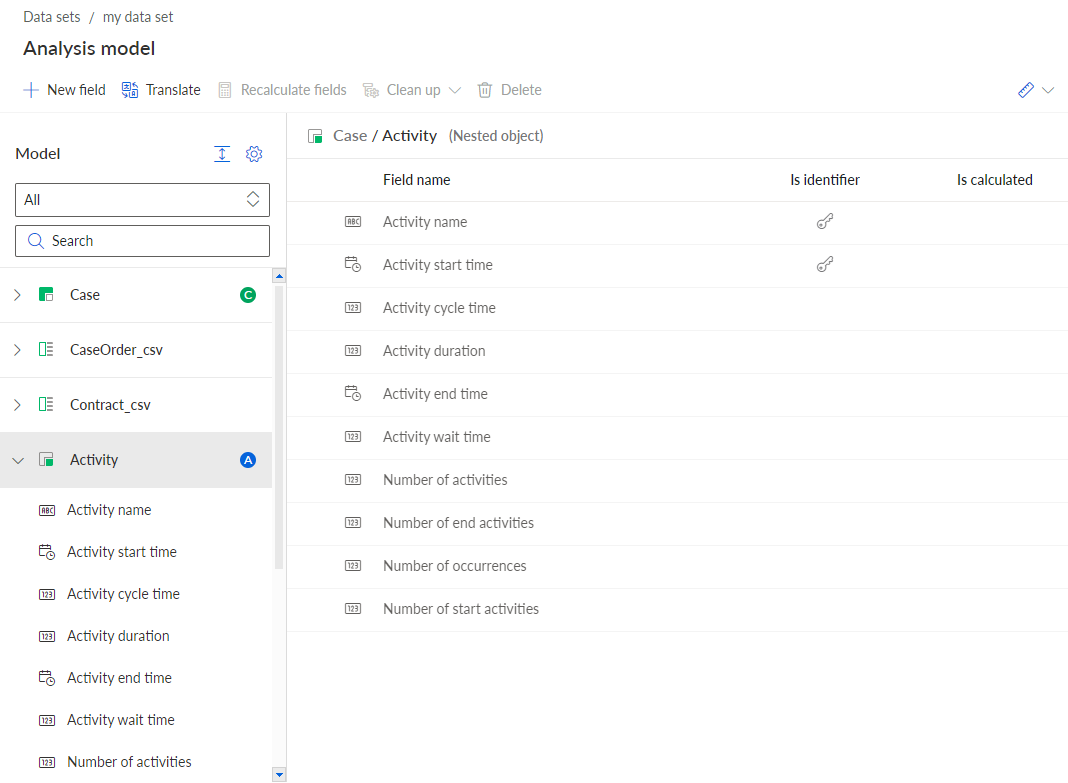The width and height of the screenshot is (1068, 783).
Task: Click text type icon of Activity name row
Action: click(x=353, y=222)
